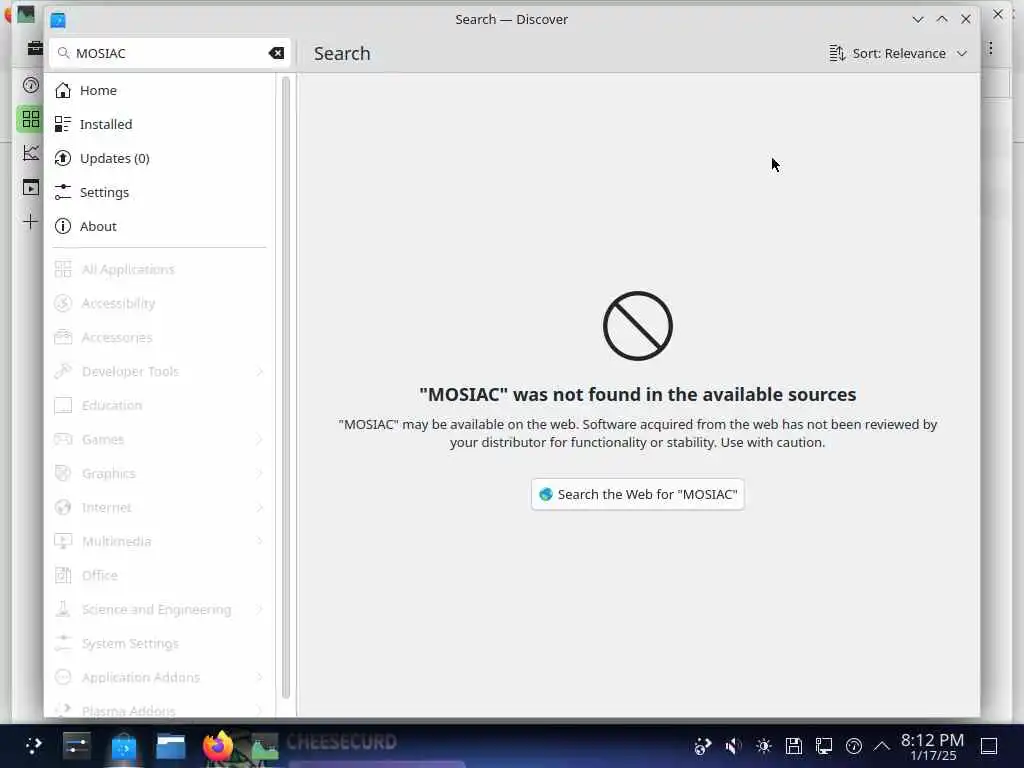Click the brightness icon in the system tray

click(763, 746)
